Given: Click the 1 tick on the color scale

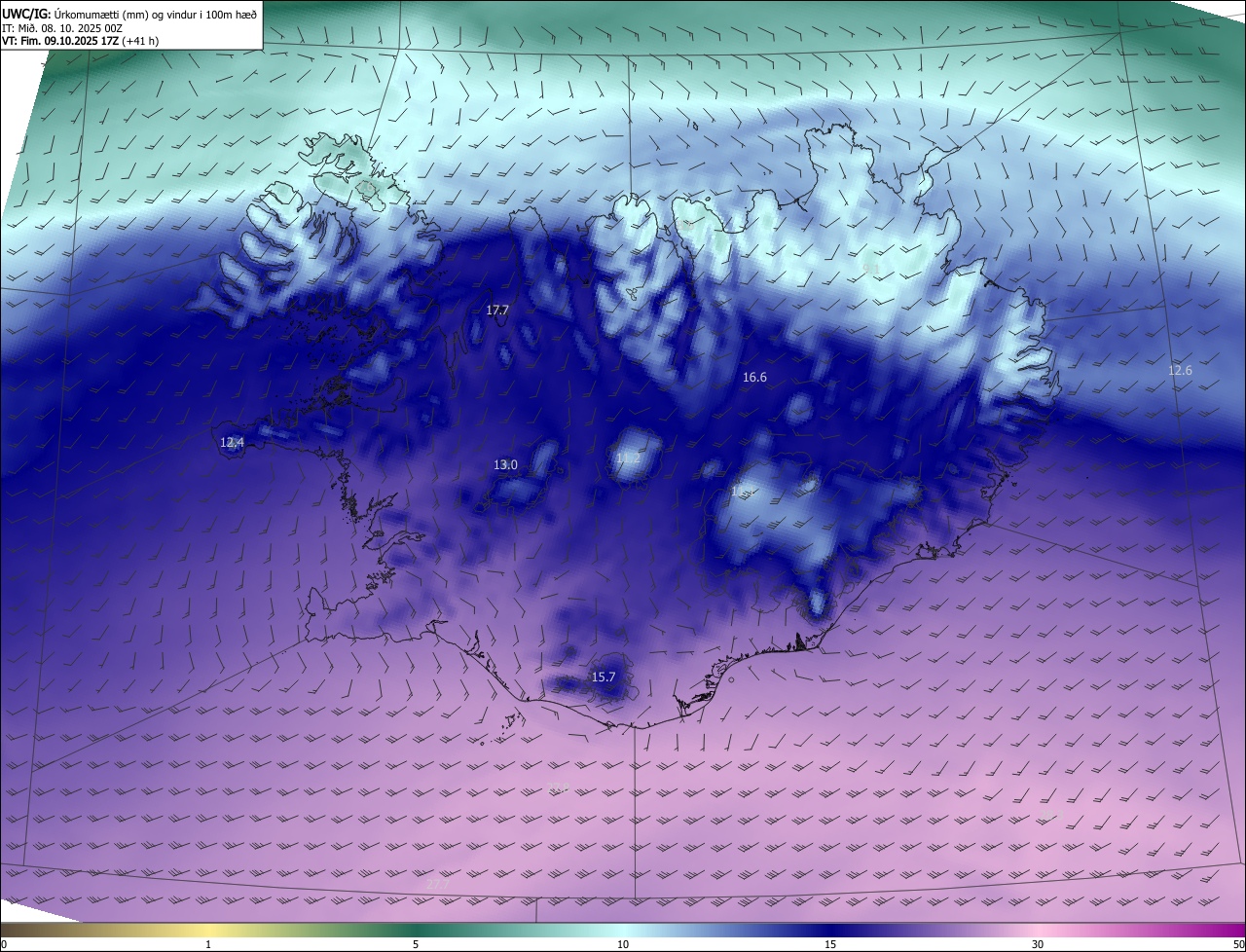Looking at the screenshot, I should [208, 944].
